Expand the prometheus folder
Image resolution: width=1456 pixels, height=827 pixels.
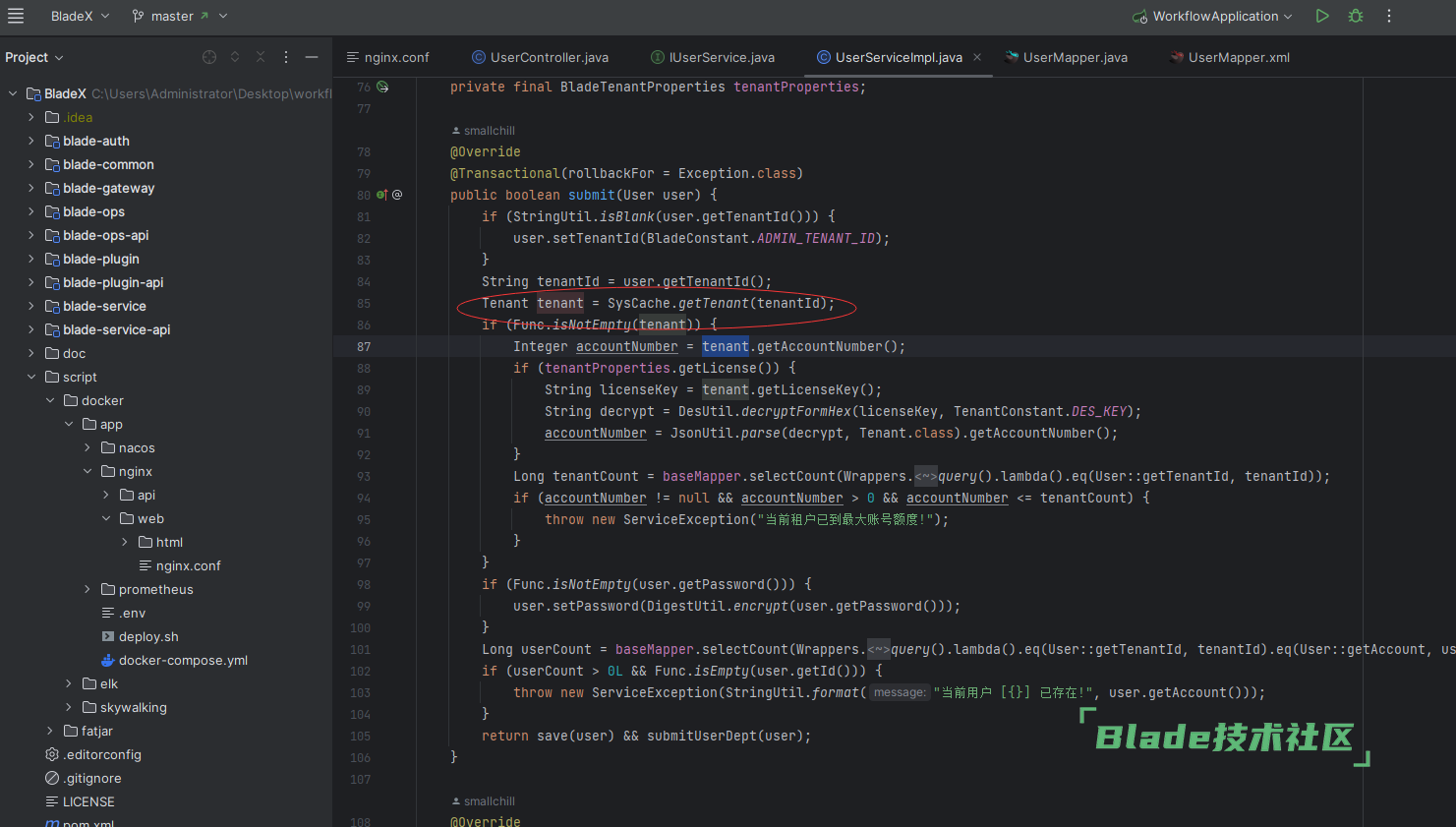[87, 589]
